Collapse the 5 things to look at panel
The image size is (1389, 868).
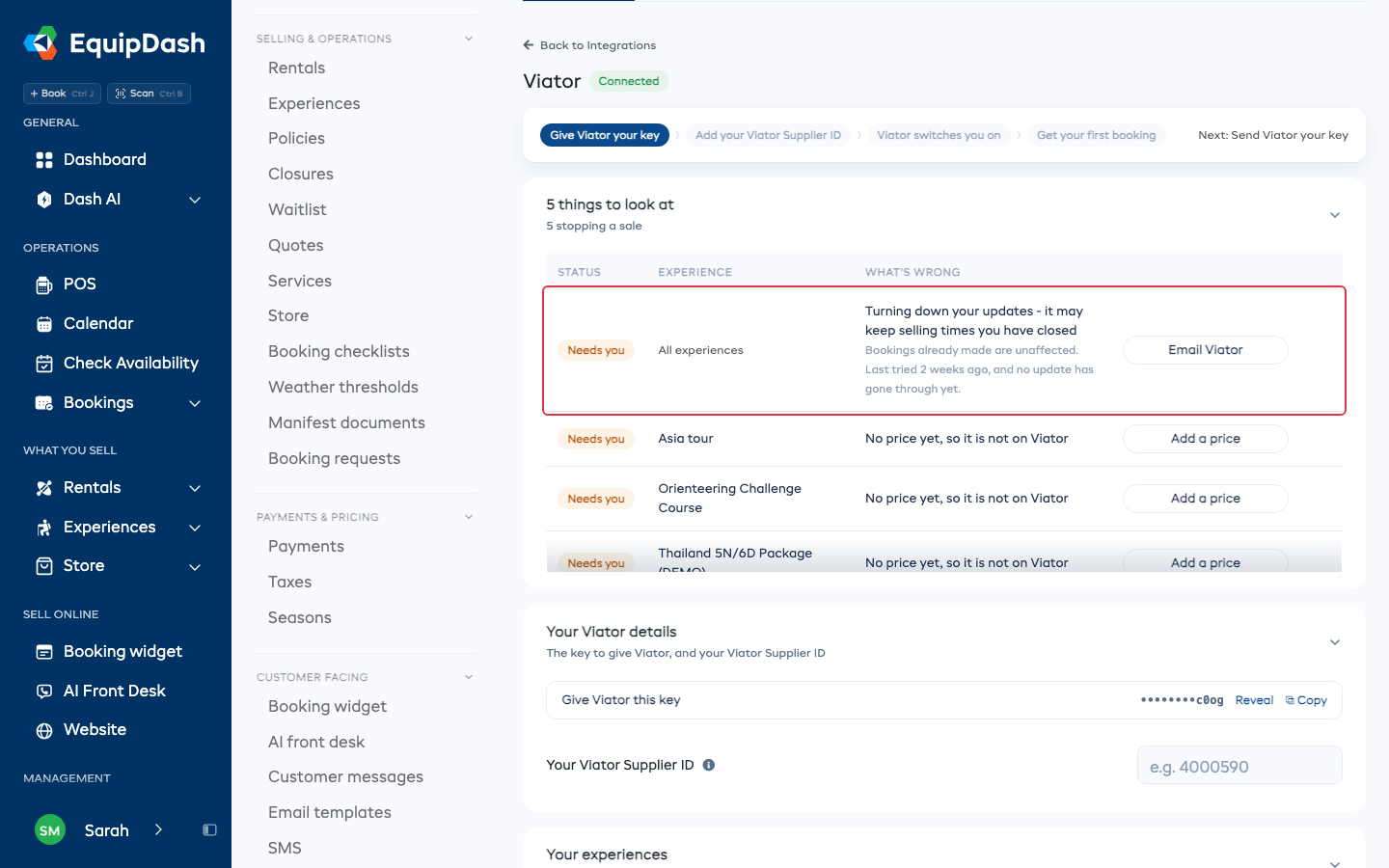[x=1335, y=215]
